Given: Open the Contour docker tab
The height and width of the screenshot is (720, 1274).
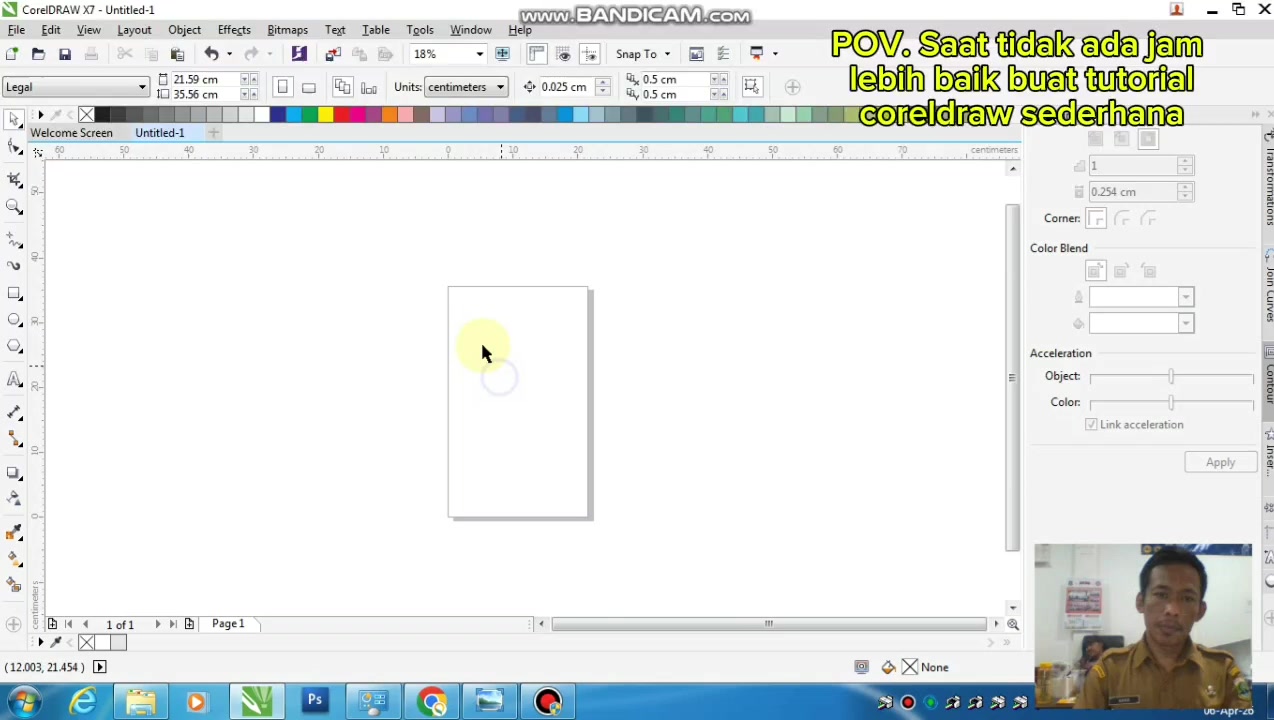Looking at the screenshot, I should [x=1268, y=382].
